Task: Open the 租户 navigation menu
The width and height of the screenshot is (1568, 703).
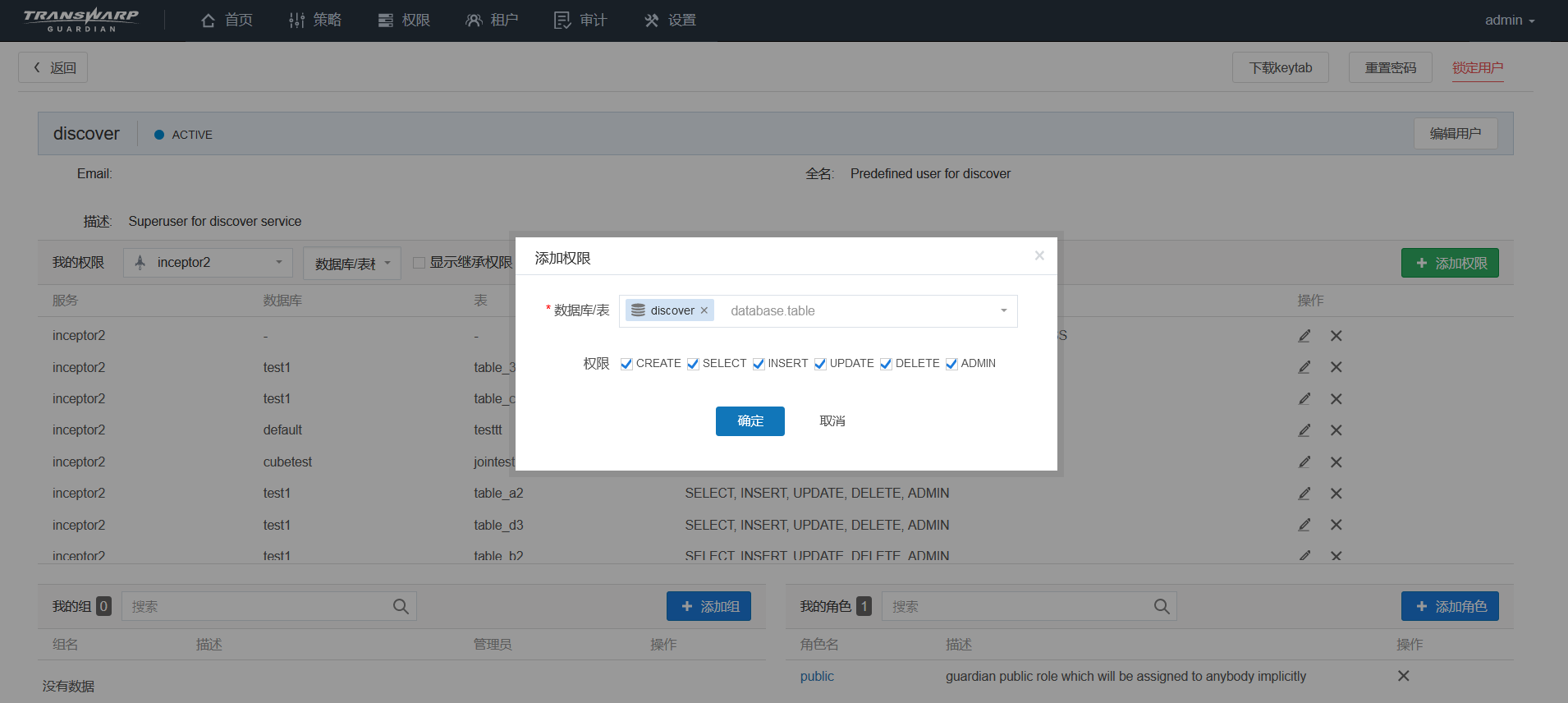Action: pos(492,21)
